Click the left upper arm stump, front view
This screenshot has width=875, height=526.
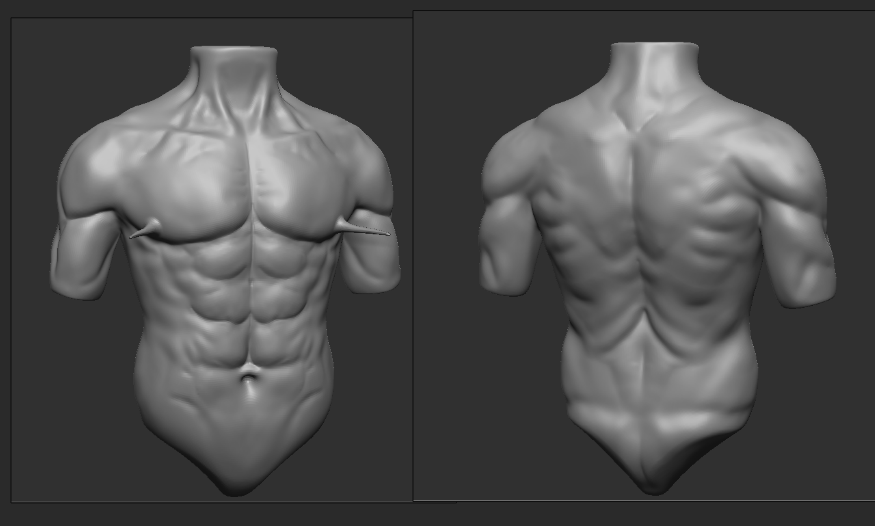[x=84, y=255]
